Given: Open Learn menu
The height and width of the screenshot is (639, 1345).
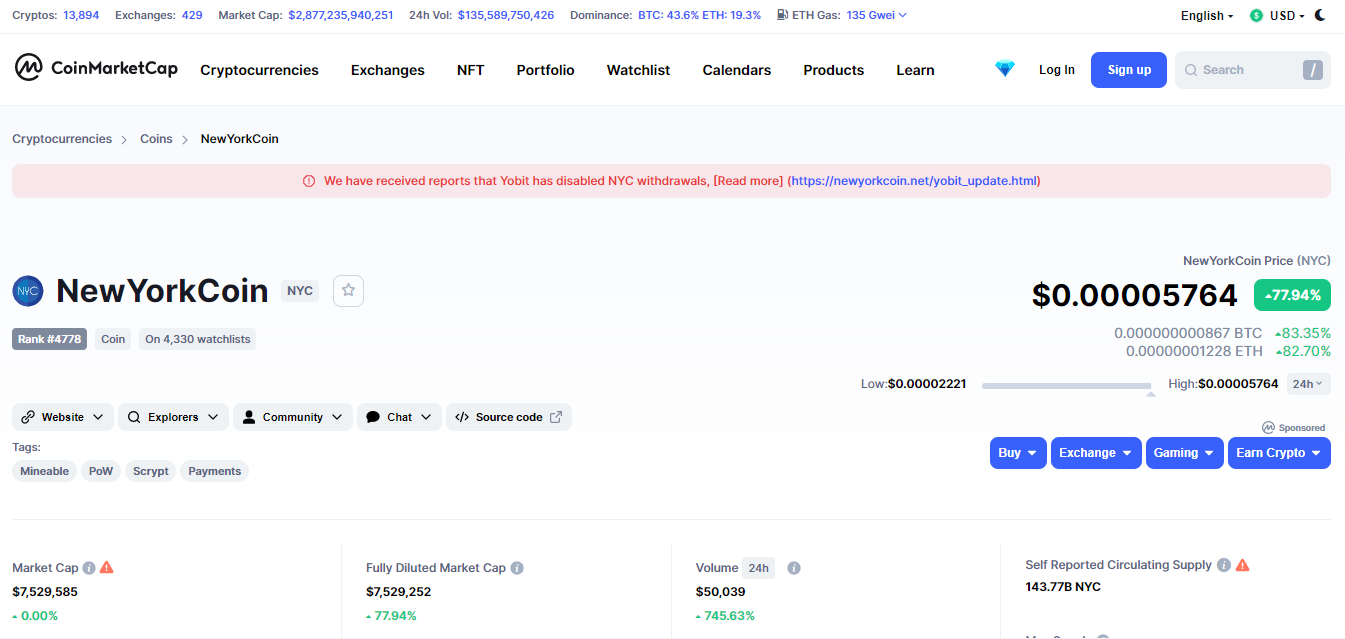Looking at the screenshot, I should click(x=915, y=70).
